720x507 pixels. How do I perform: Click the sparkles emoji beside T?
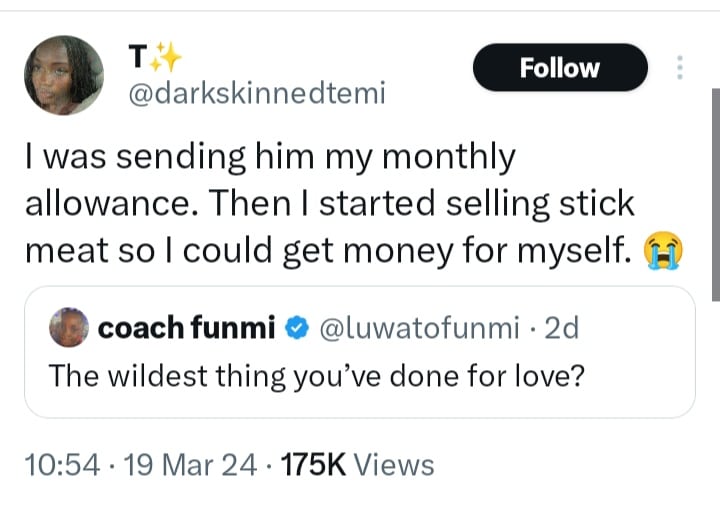168,61
